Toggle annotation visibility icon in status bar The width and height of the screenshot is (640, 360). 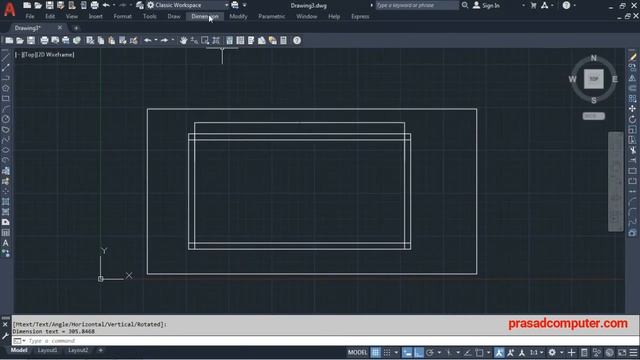pyautogui.click(x=499, y=352)
